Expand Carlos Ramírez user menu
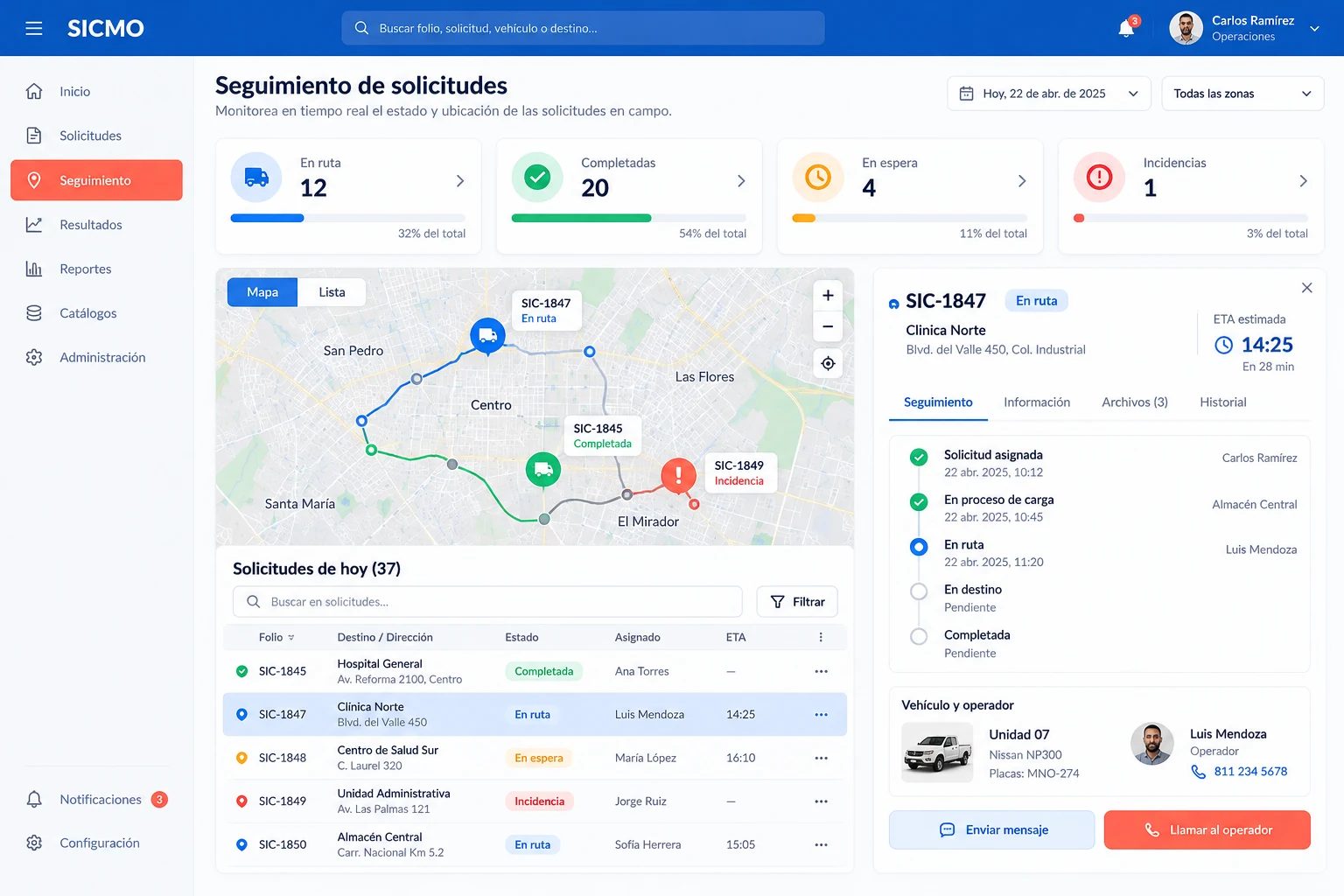Screen dimensions: 1344x896 [x=1314, y=29]
